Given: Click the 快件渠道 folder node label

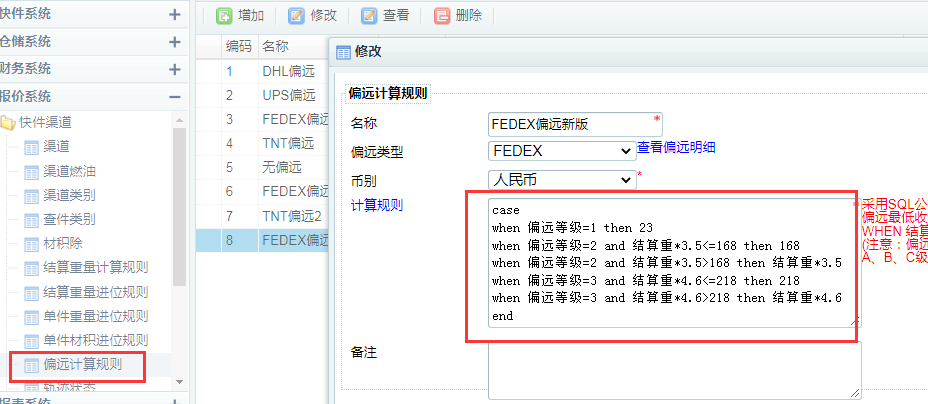Looking at the screenshot, I should coord(46,123).
